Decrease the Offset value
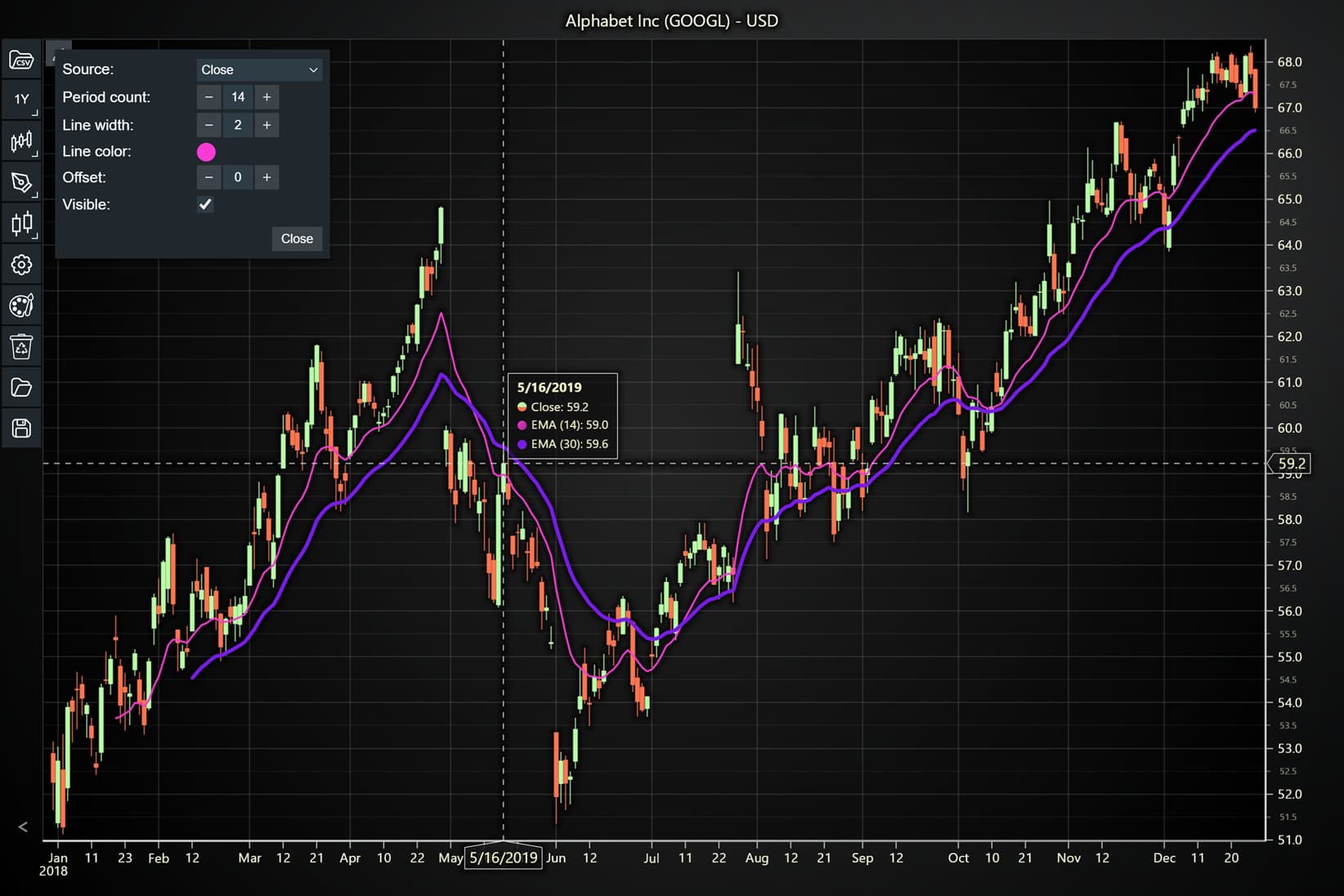Image resolution: width=1344 pixels, height=896 pixels. pos(209,177)
